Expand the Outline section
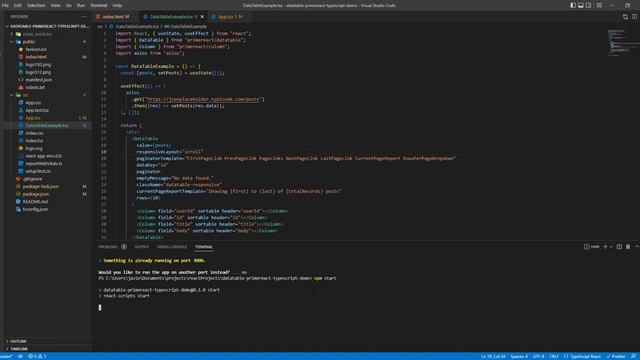 18,341
